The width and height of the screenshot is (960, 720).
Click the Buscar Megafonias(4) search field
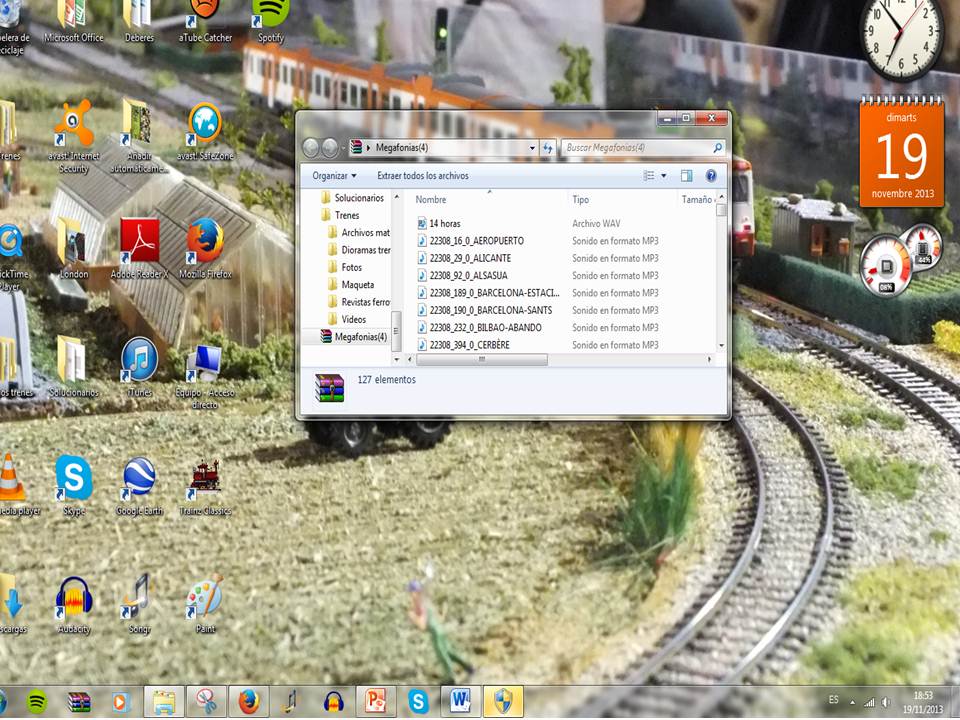pos(643,148)
